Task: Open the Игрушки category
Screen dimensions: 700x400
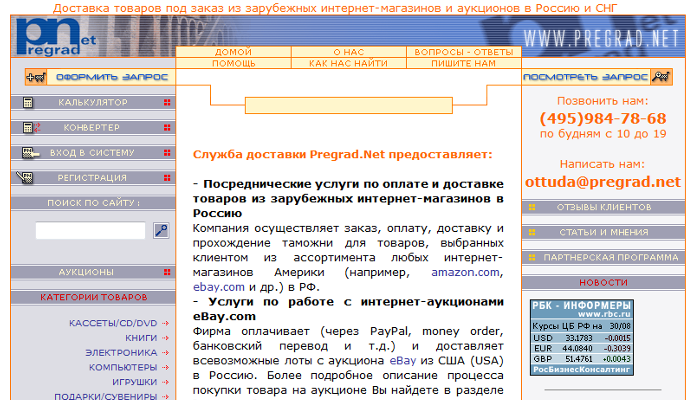Action: coord(134,382)
